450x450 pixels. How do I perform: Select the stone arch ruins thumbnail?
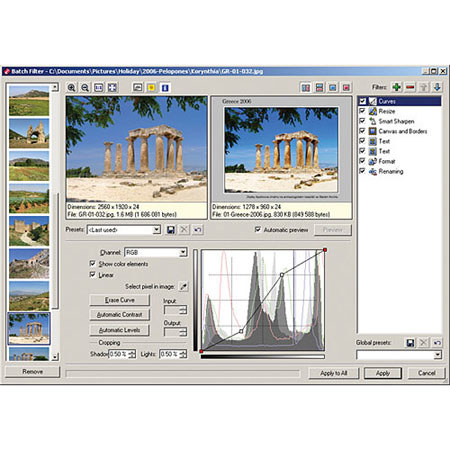pyautogui.click(x=29, y=133)
